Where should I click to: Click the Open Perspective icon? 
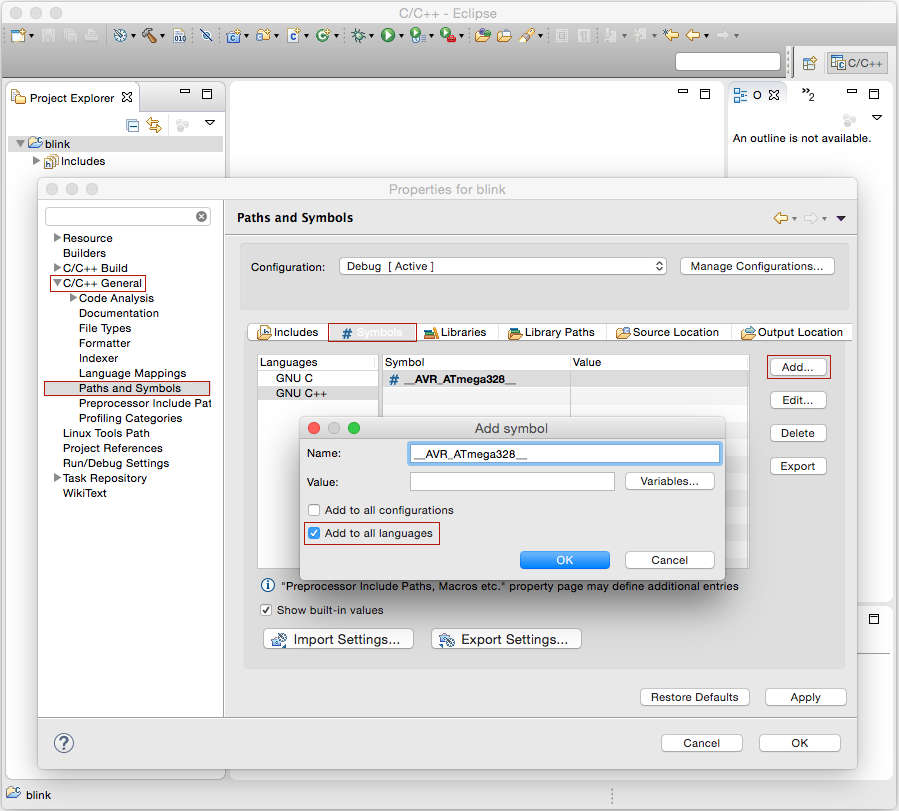click(x=809, y=63)
